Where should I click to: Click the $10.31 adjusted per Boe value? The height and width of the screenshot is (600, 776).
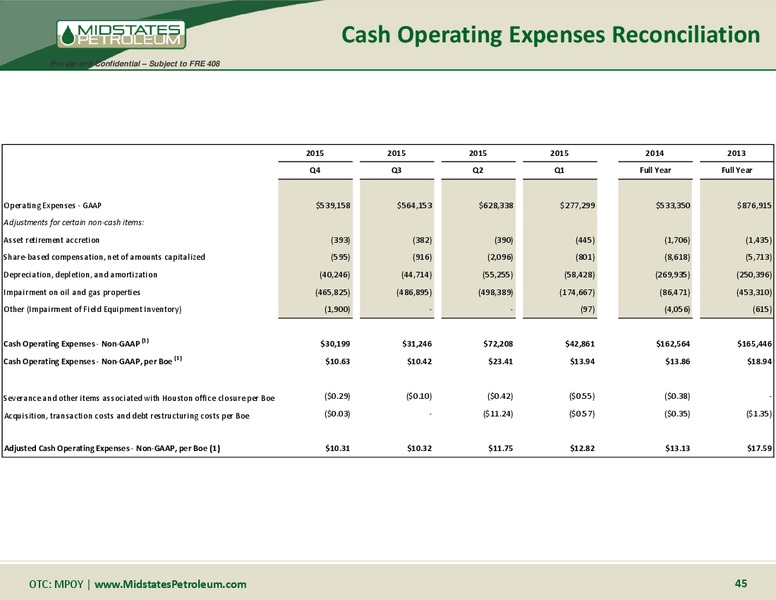pyautogui.click(x=338, y=449)
